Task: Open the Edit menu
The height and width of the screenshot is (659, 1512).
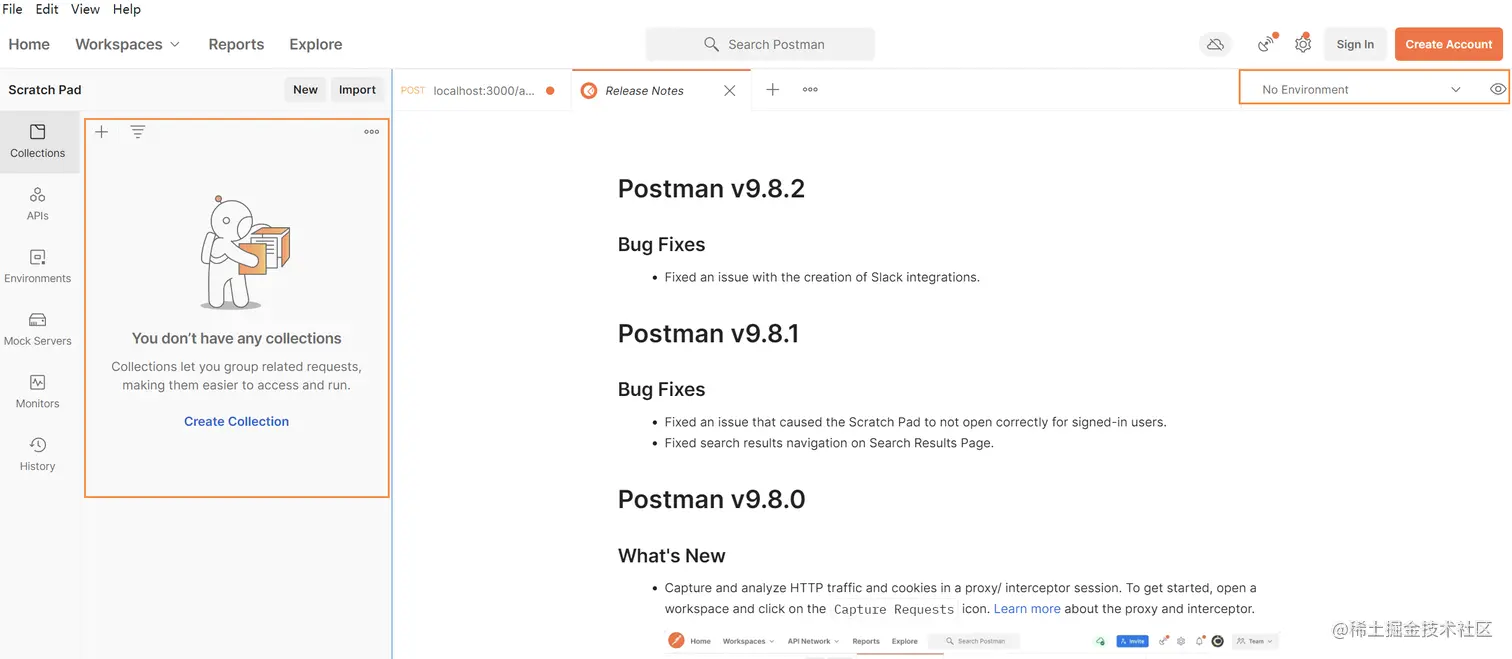Action: pyautogui.click(x=47, y=9)
